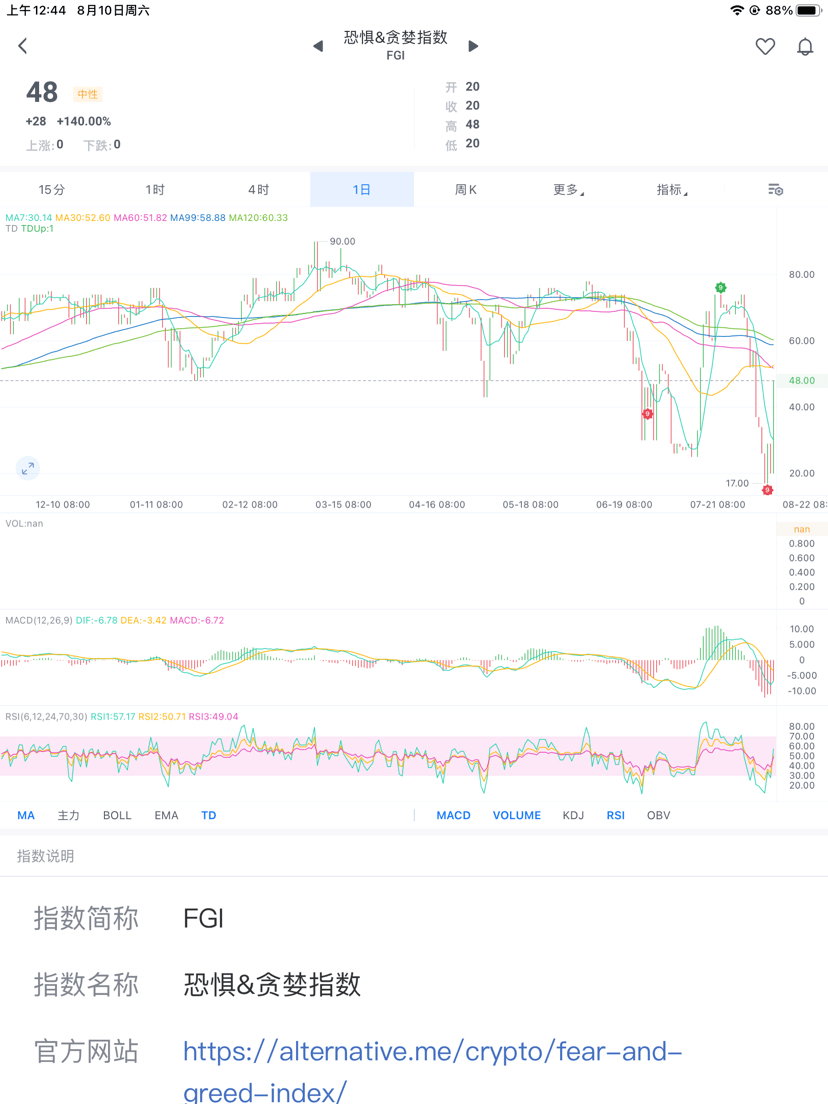
Task: Tap the 90.00 high price label
Action: (x=343, y=242)
